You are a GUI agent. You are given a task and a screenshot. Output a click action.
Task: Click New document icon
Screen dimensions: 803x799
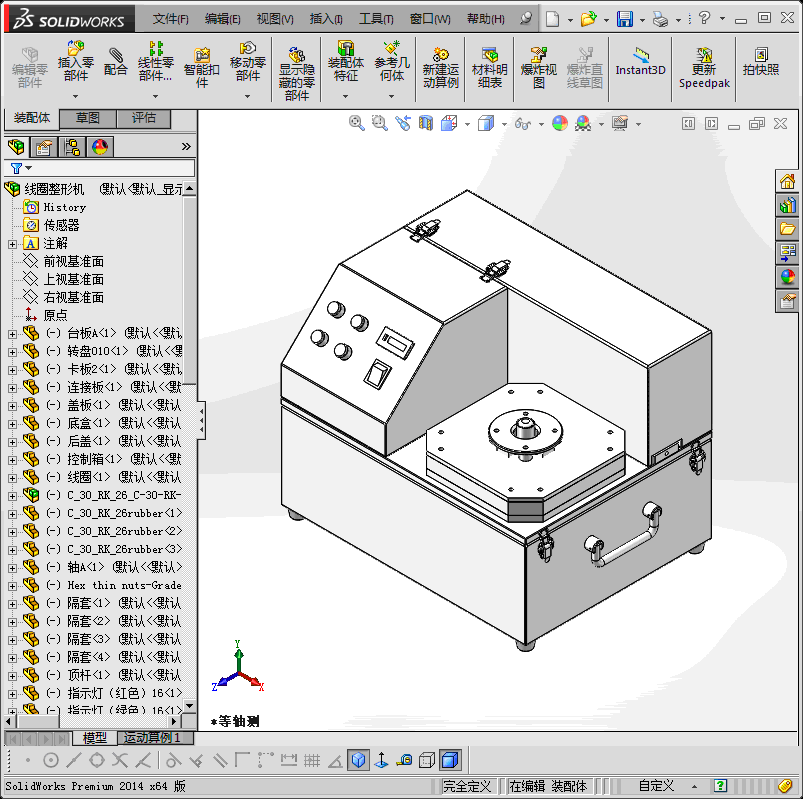coord(552,19)
